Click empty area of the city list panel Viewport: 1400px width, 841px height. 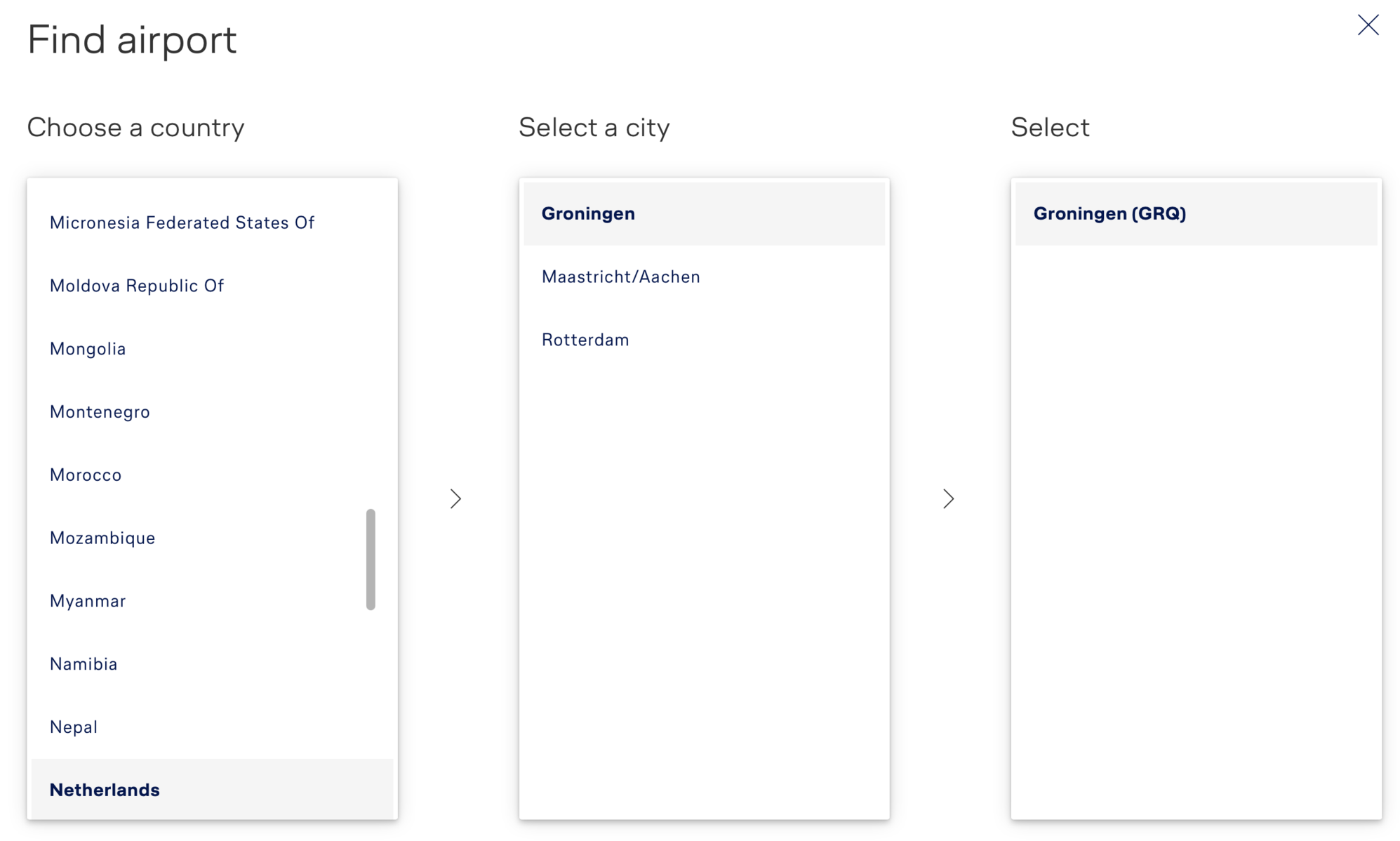coord(704,590)
